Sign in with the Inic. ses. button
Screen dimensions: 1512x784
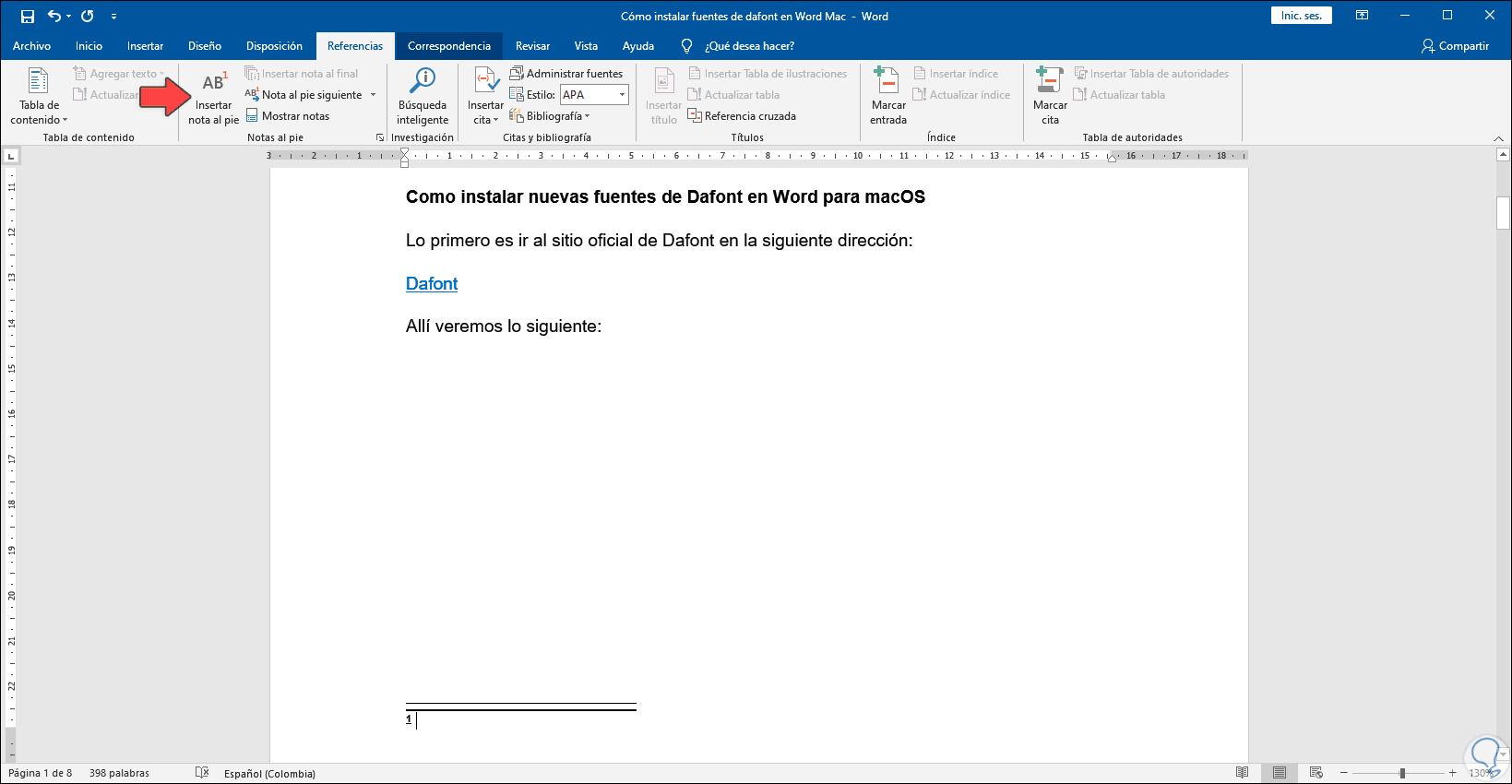point(1302,16)
